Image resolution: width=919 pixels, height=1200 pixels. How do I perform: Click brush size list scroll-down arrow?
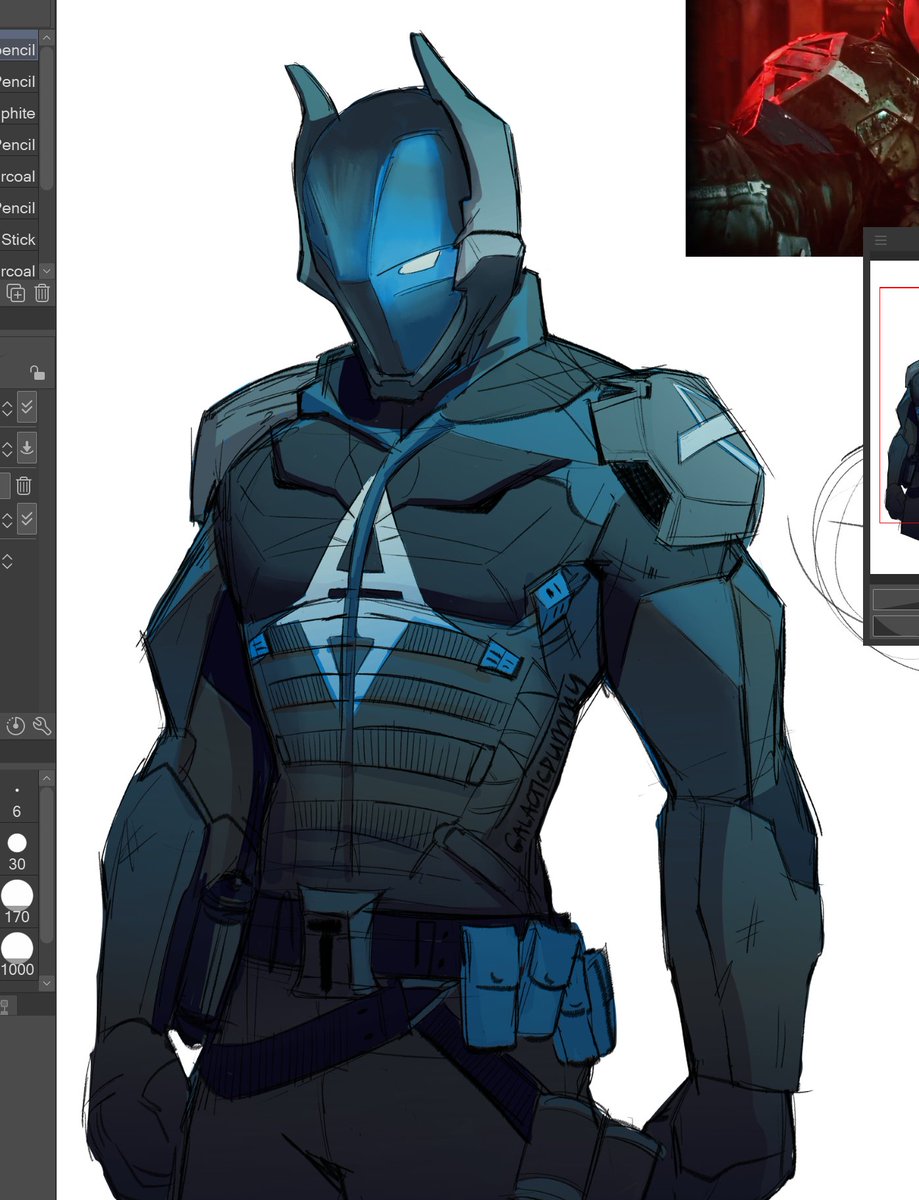(x=45, y=984)
